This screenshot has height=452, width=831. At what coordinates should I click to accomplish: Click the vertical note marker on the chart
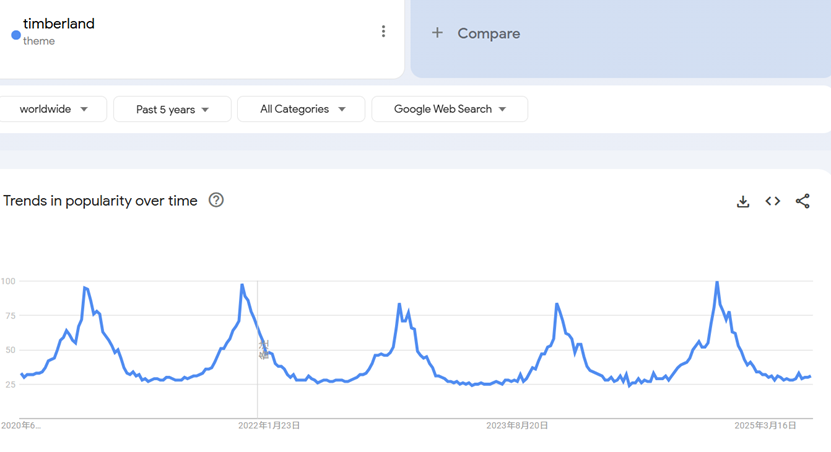click(263, 350)
